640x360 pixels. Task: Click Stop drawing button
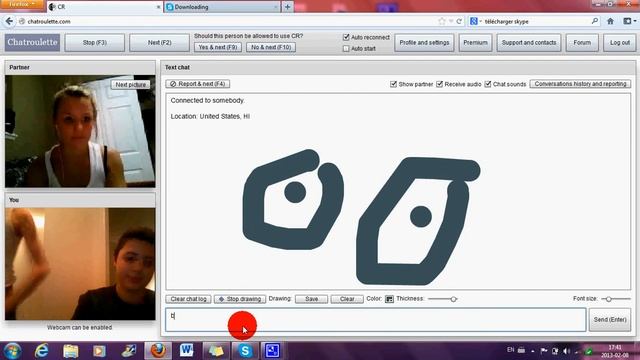point(240,299)
